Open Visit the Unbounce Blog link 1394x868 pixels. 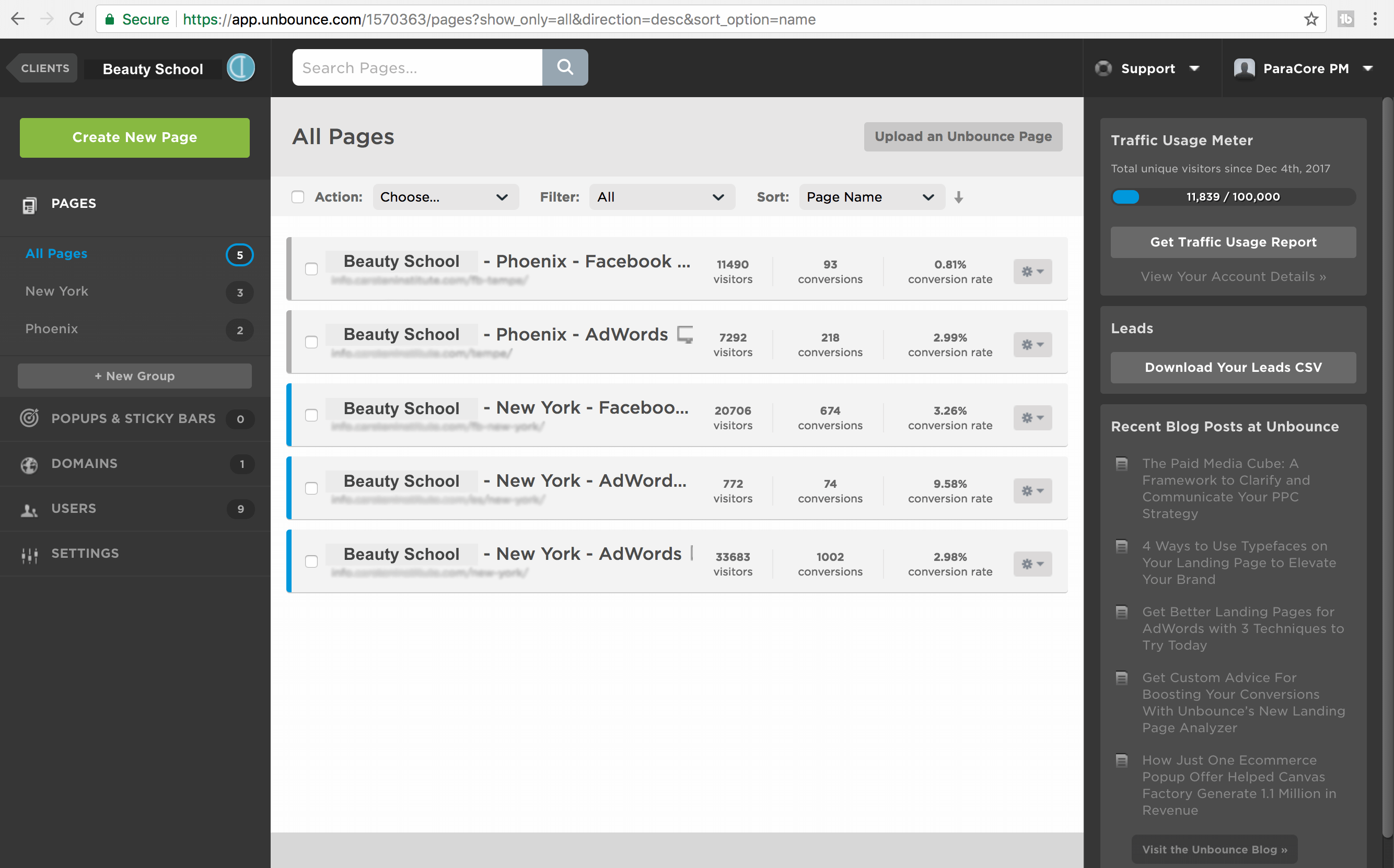[x=1214, y=849]
